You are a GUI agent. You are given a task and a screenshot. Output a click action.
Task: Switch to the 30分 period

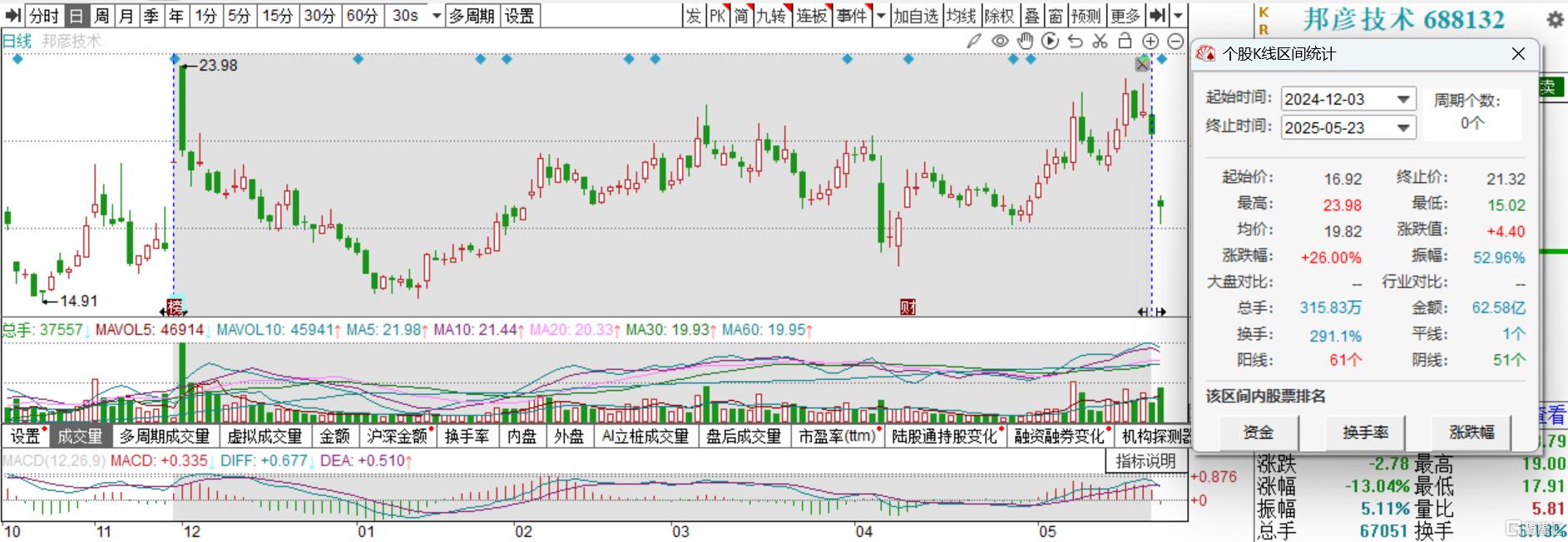[x=319, y=16]
